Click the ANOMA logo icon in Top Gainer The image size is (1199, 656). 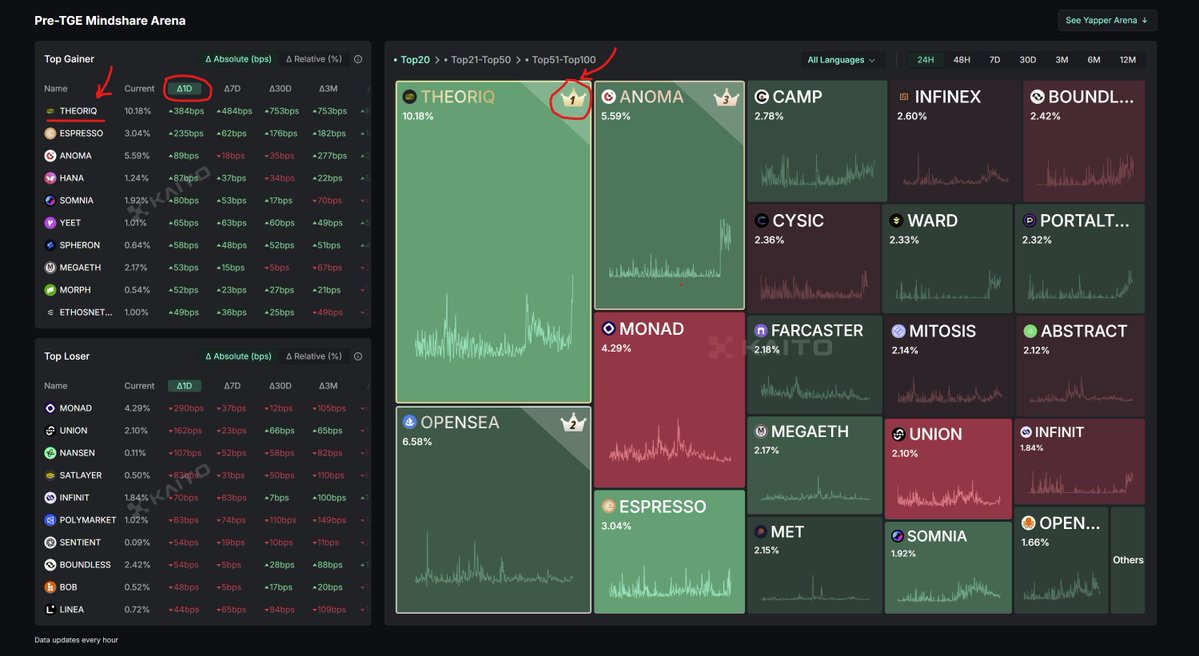(50, 155)
